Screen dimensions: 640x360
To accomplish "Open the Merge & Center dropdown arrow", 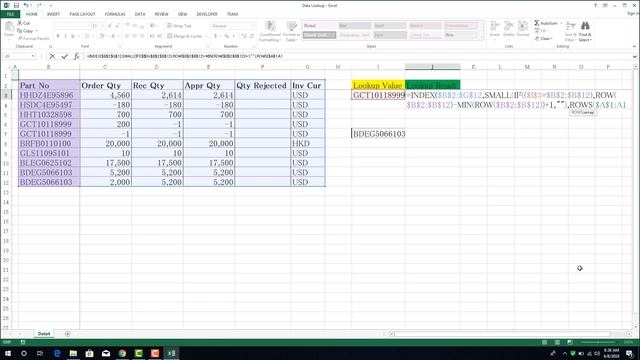I will (205, 36).
